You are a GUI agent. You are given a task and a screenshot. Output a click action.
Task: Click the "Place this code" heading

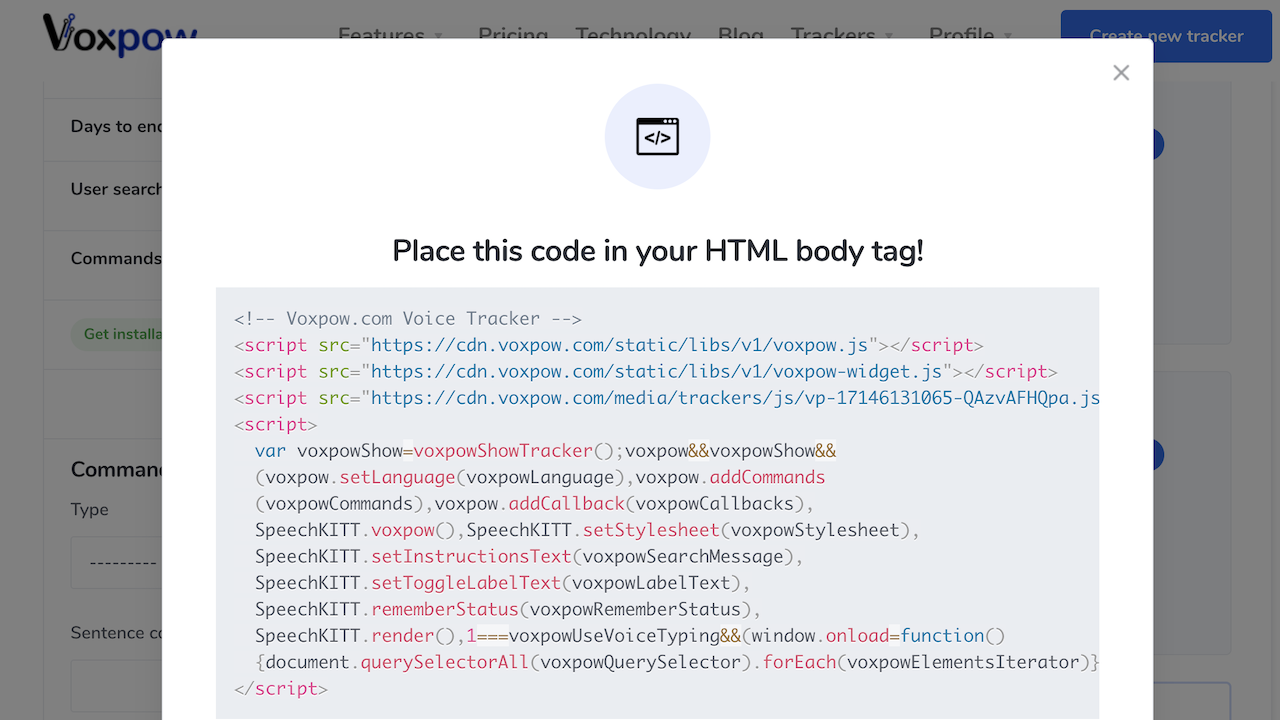point(657,251)
